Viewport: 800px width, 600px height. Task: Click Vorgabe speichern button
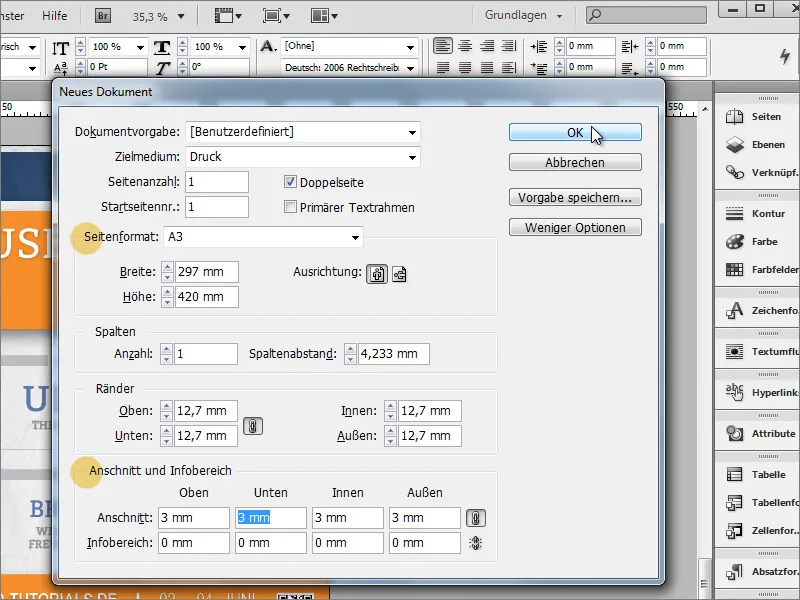[575, 197]
